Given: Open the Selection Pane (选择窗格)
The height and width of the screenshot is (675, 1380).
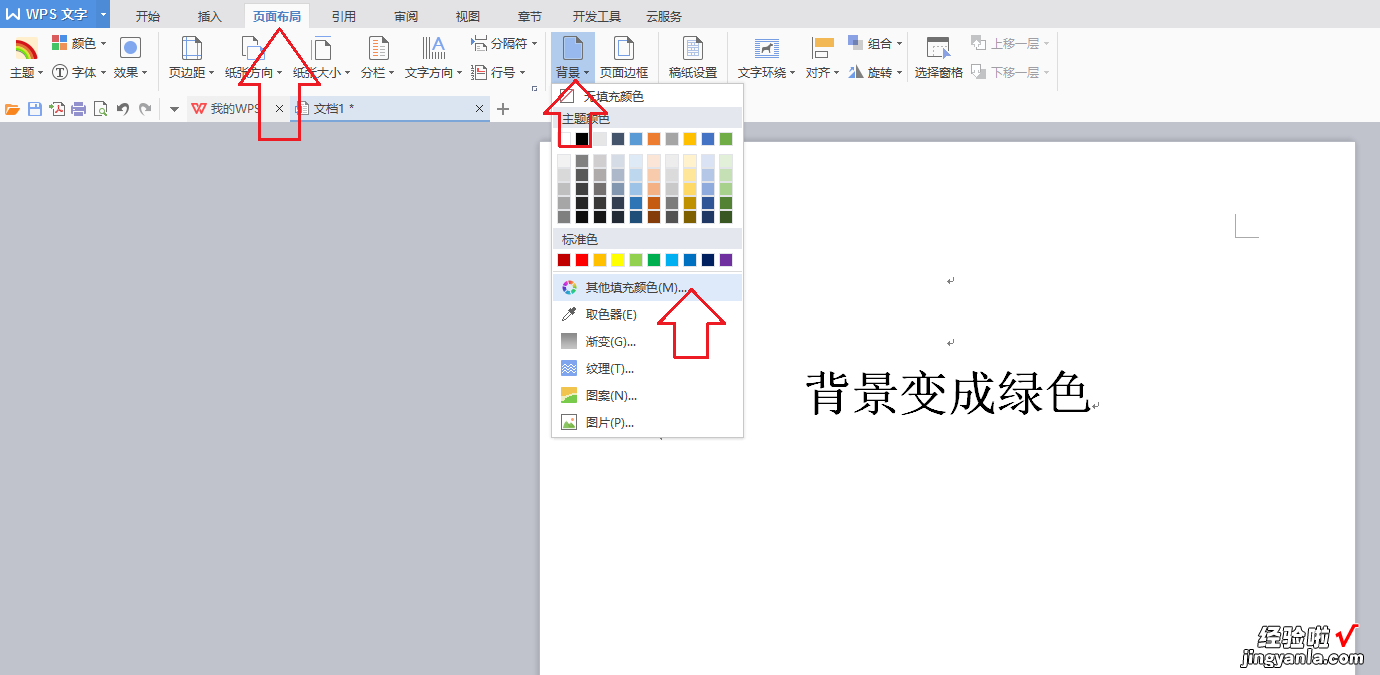Looking at the screenshot, I should point(938,60).
